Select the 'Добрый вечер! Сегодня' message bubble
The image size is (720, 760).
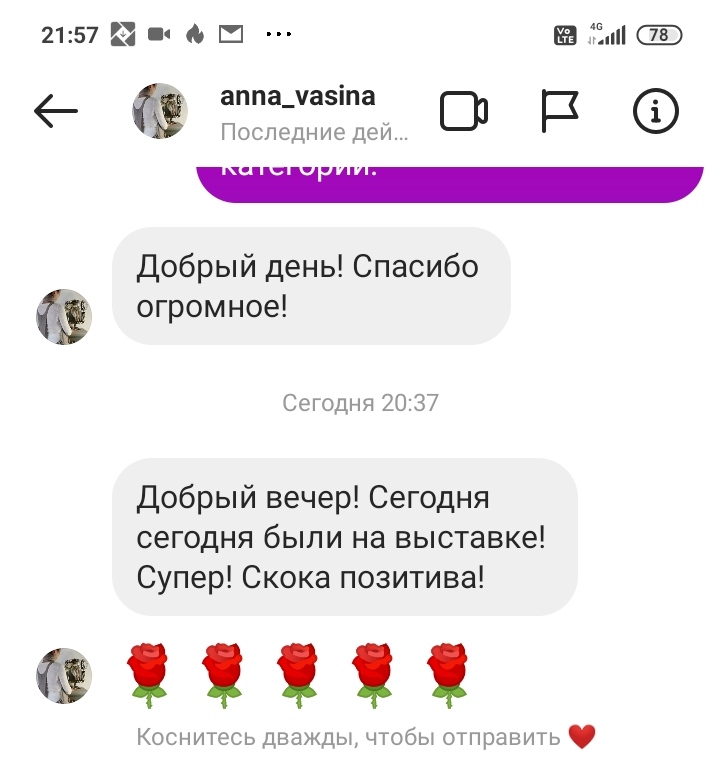(345, 537)
